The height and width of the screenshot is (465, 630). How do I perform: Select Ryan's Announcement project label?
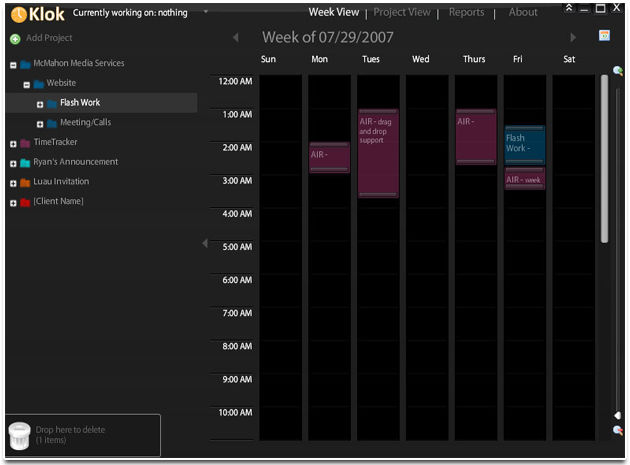(x=76, y=162)
